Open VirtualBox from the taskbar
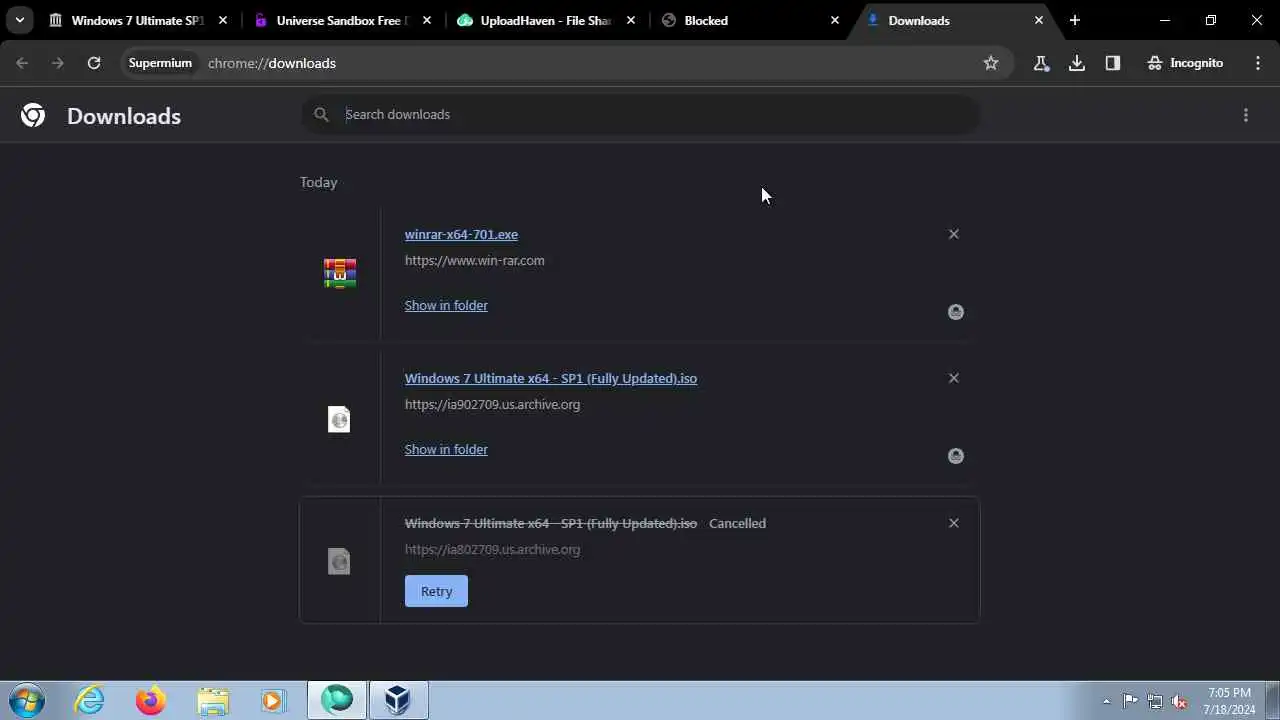Screen dimensions: 1280x720 398,700
